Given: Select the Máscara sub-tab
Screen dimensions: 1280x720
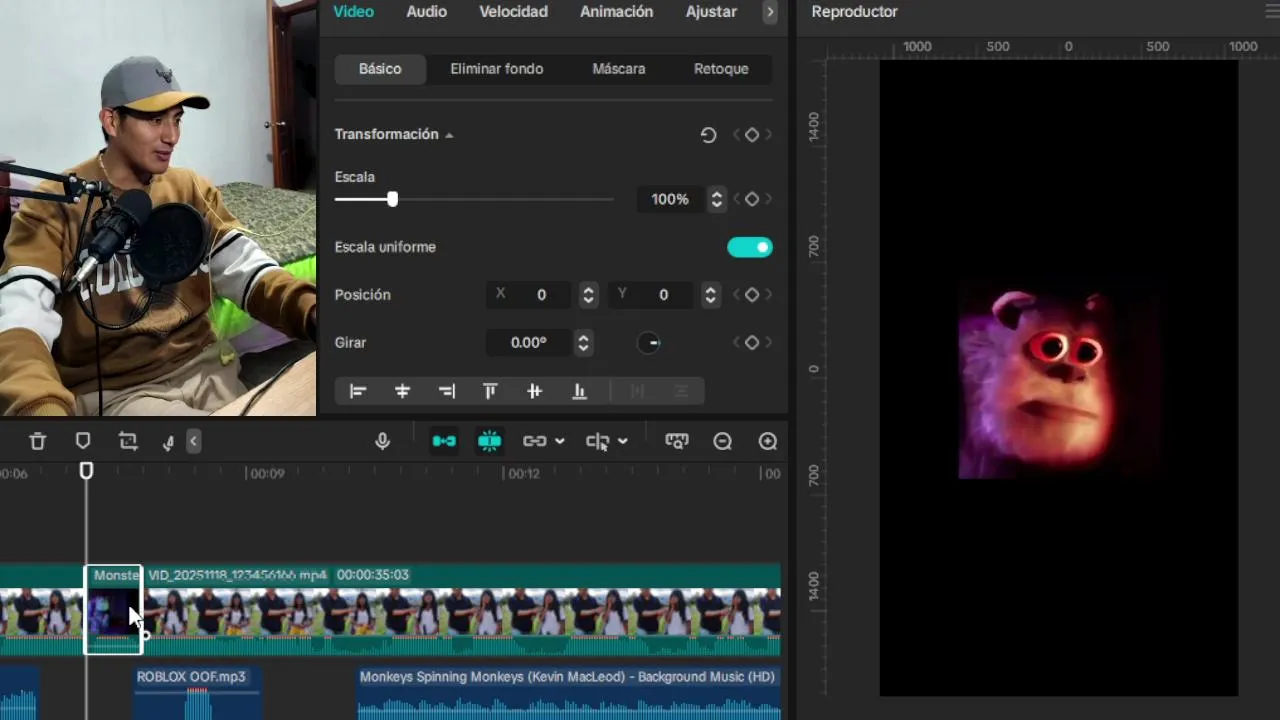Looking at the screenshot, I should (x=619, y=69).
